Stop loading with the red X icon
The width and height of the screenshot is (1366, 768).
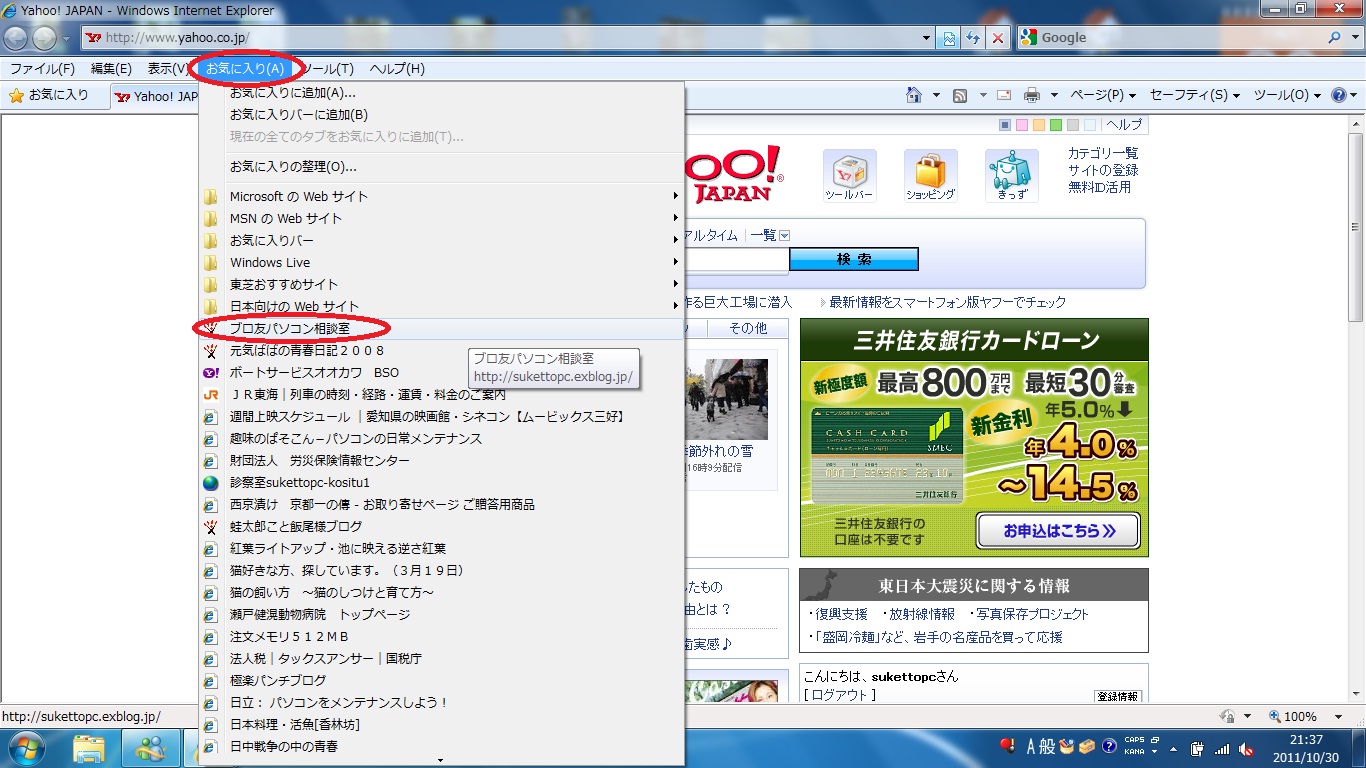997,38
